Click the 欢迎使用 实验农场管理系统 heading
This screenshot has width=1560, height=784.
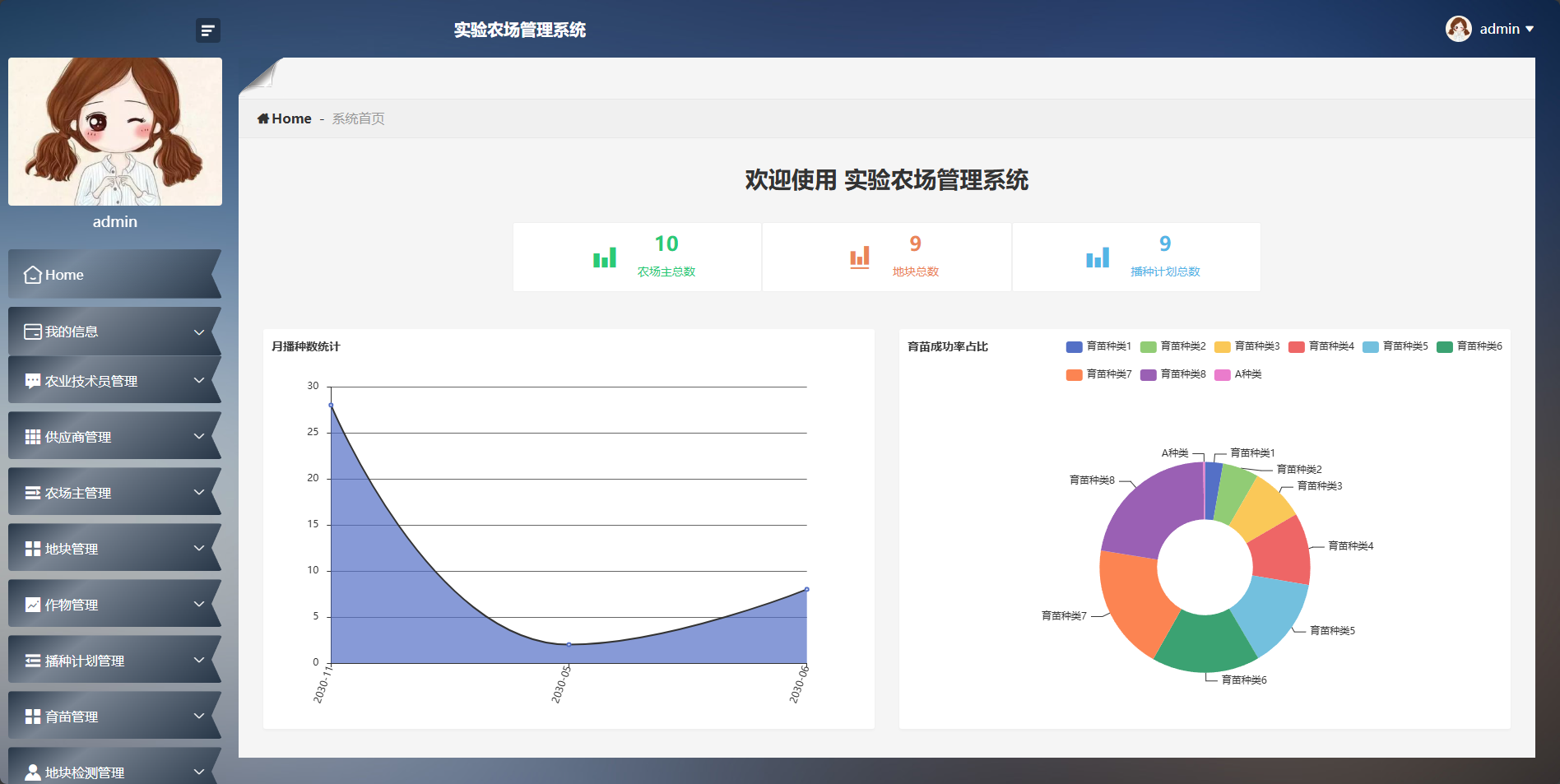tap(886, 180)
